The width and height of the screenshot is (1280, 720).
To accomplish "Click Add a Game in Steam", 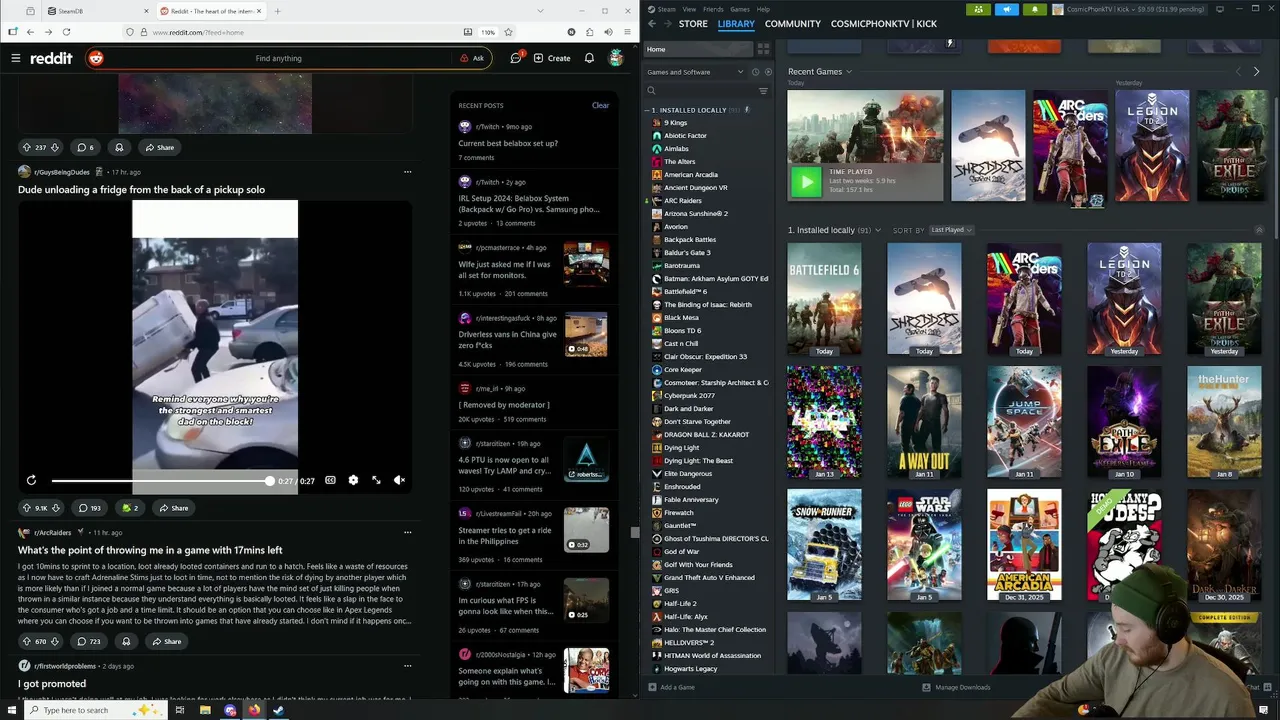I will click(x=670, y=687).
